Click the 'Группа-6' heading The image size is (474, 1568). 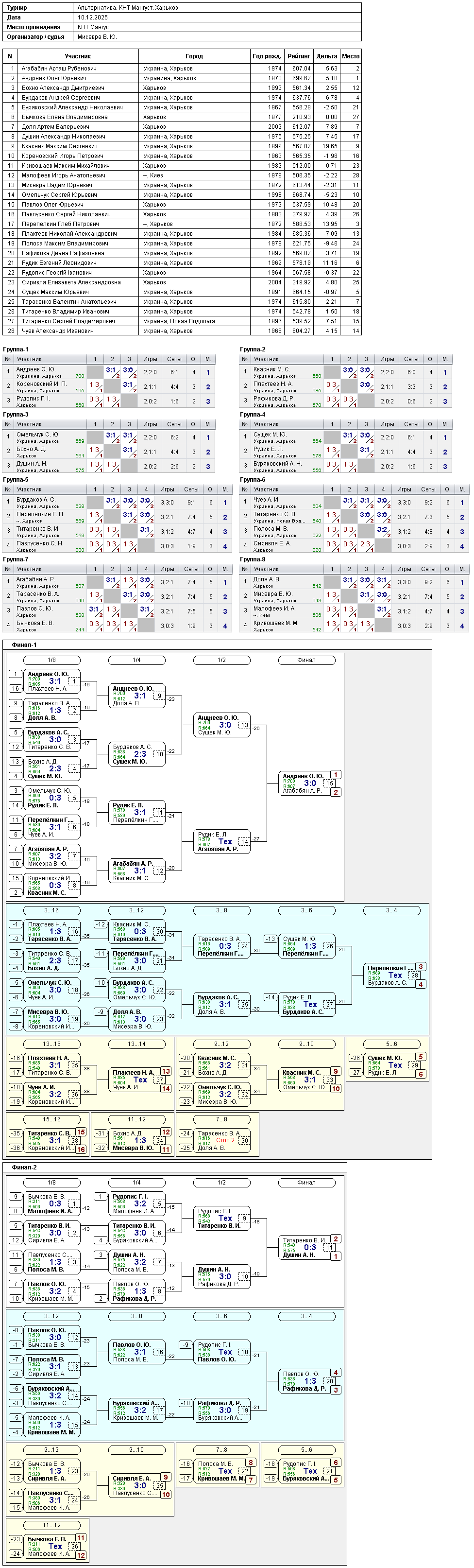[253, 481]
